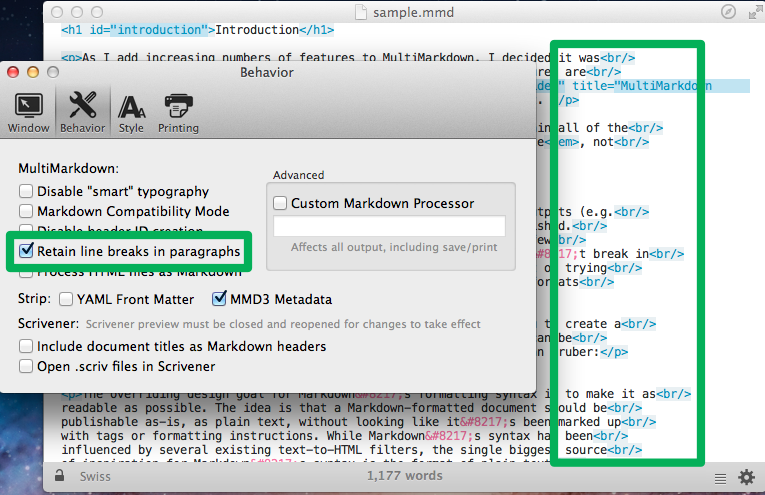Open the Window preferences pane
Viewport: 765px width, 495px height.
[x=29, y=113]
